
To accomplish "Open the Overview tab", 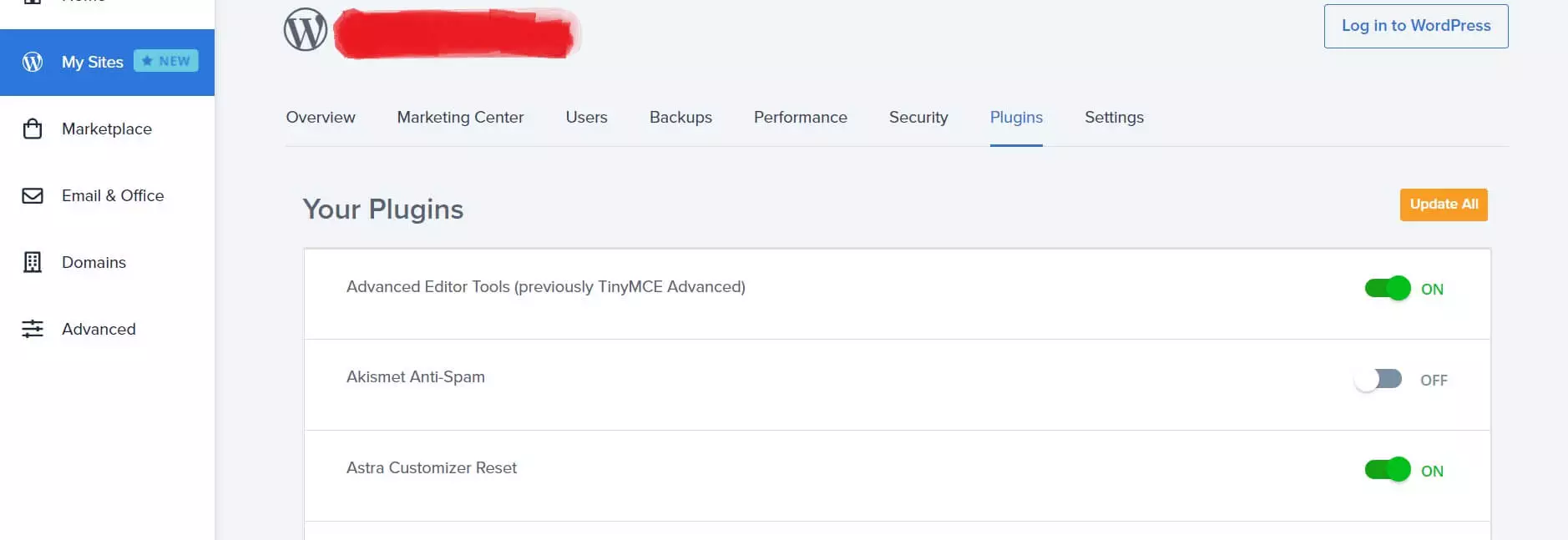I will pyautogui.click(x=321, y=118).
